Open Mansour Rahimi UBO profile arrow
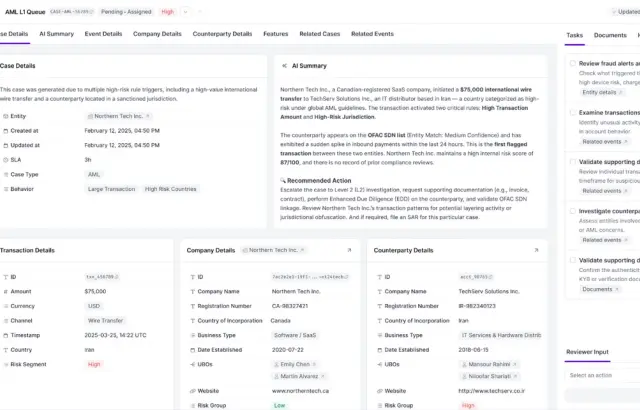Image resolution: width=640 pixels, height=410 pixels. click(x=515, y=364)
